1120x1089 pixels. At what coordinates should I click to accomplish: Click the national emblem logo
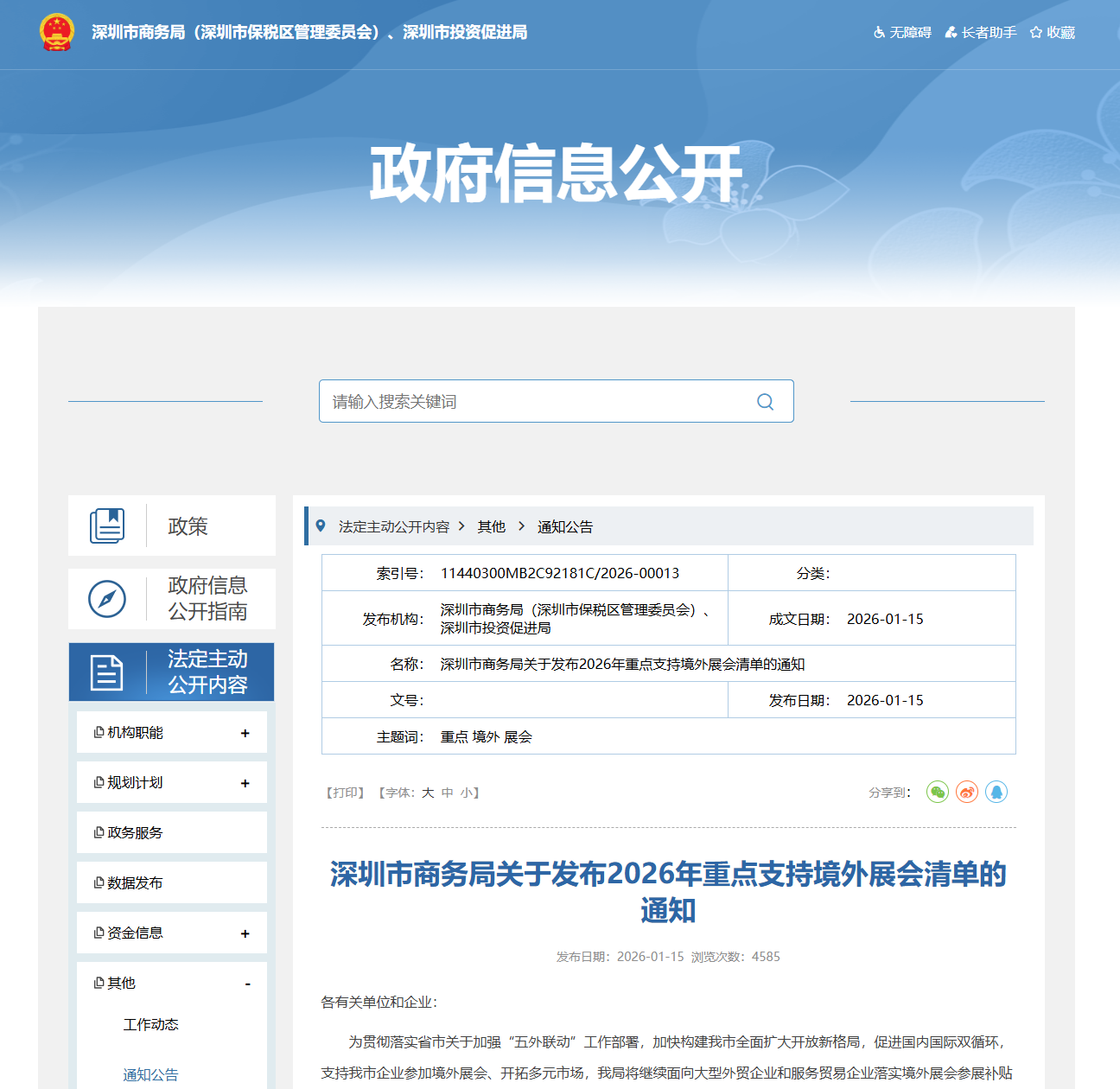tap(57, 32)
